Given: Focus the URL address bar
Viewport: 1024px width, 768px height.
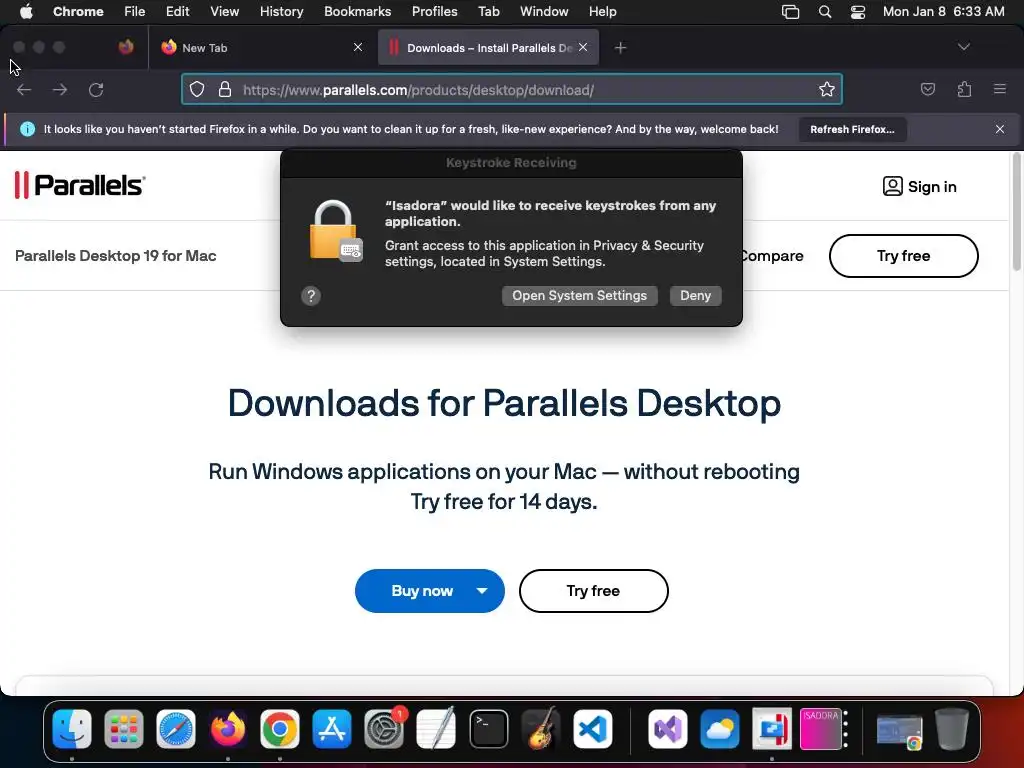Looking at the screenshot, I should (x=511, y=89).
